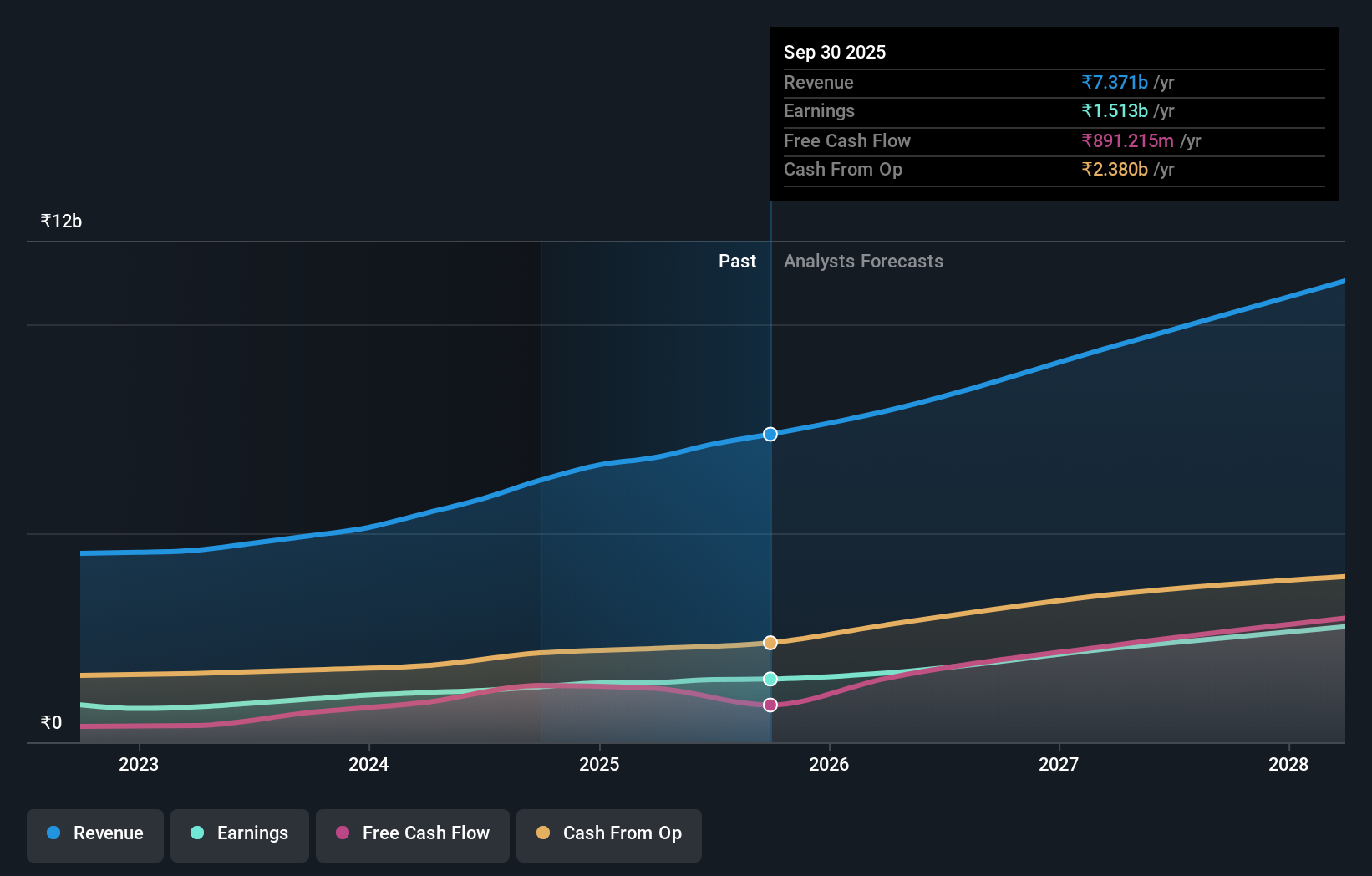This screenshot has height=876, width=1372.
Task: Click the blue dot in the Revenue legend
Action: pyautogui.click(x=52, y=833)
